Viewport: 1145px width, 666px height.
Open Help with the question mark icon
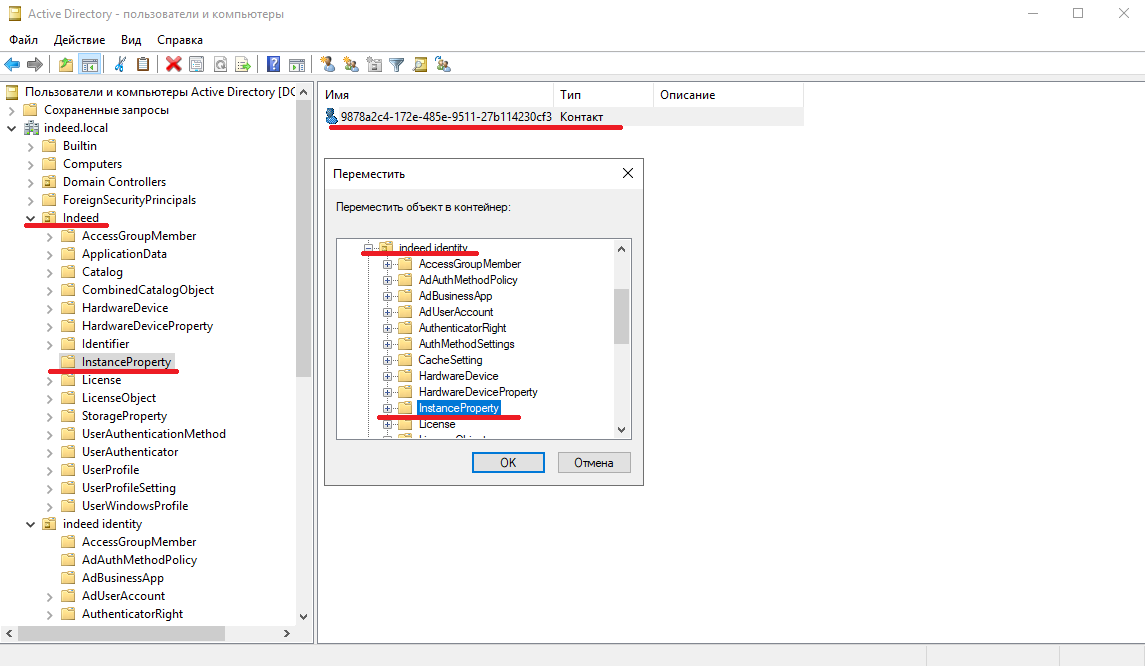[x=272, y=65]
